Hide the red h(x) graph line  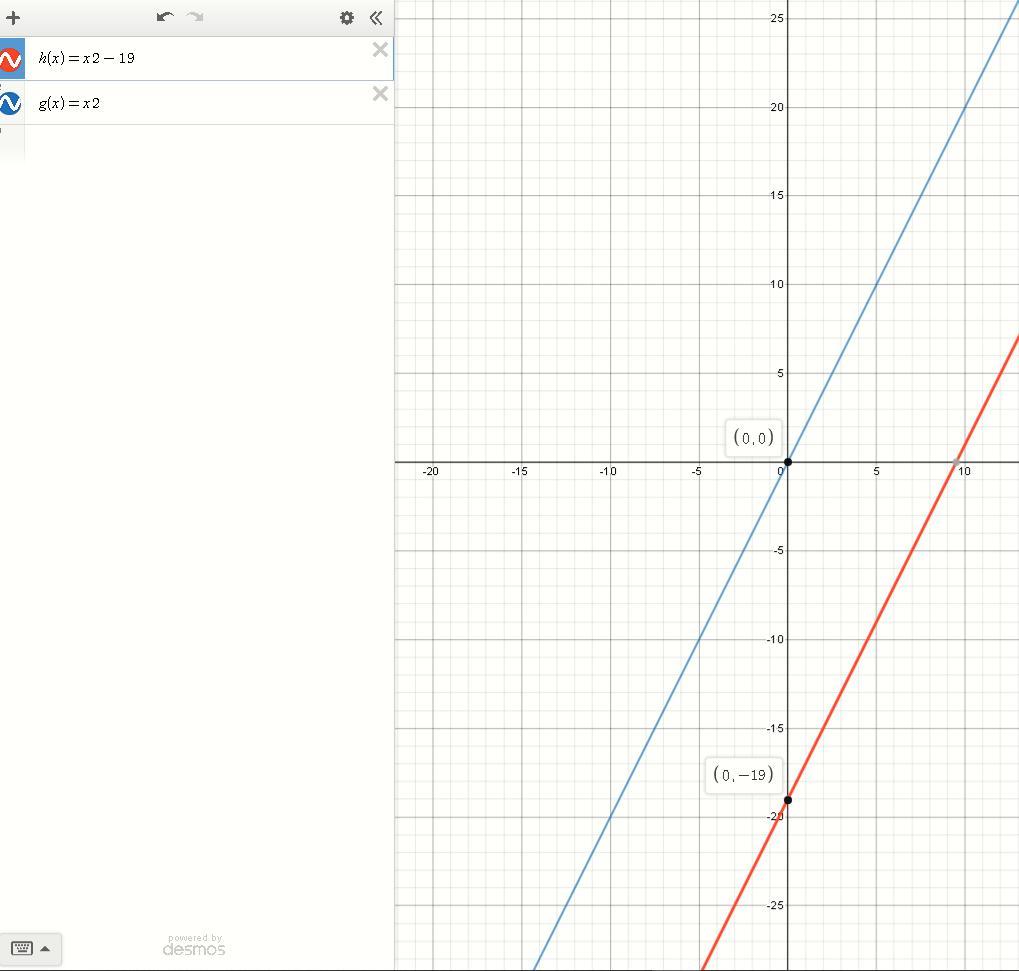[10, 59]
